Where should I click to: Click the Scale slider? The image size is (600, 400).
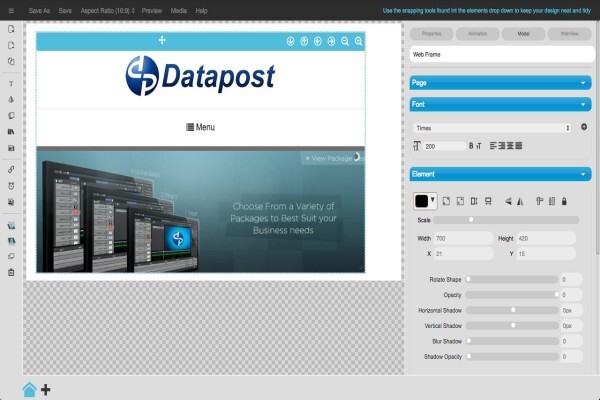point(506,220)
